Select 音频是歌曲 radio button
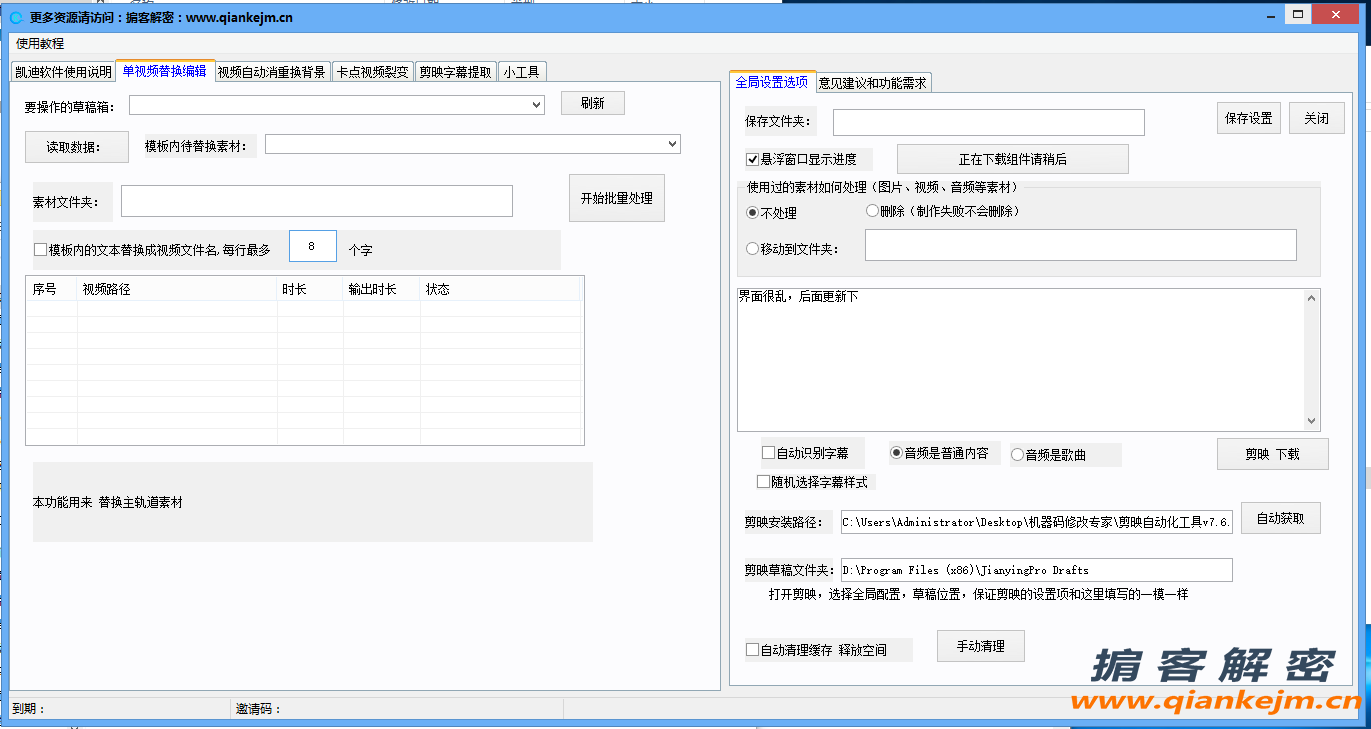 point(1018,455)
